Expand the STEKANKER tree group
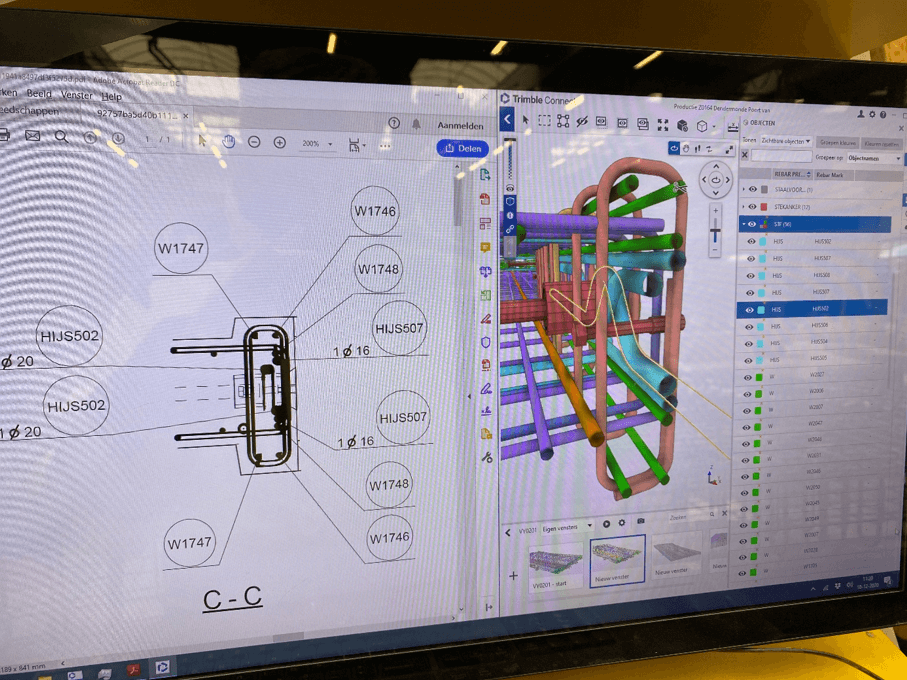The width and height of the screenshot is (907, 680). (743, 206)
